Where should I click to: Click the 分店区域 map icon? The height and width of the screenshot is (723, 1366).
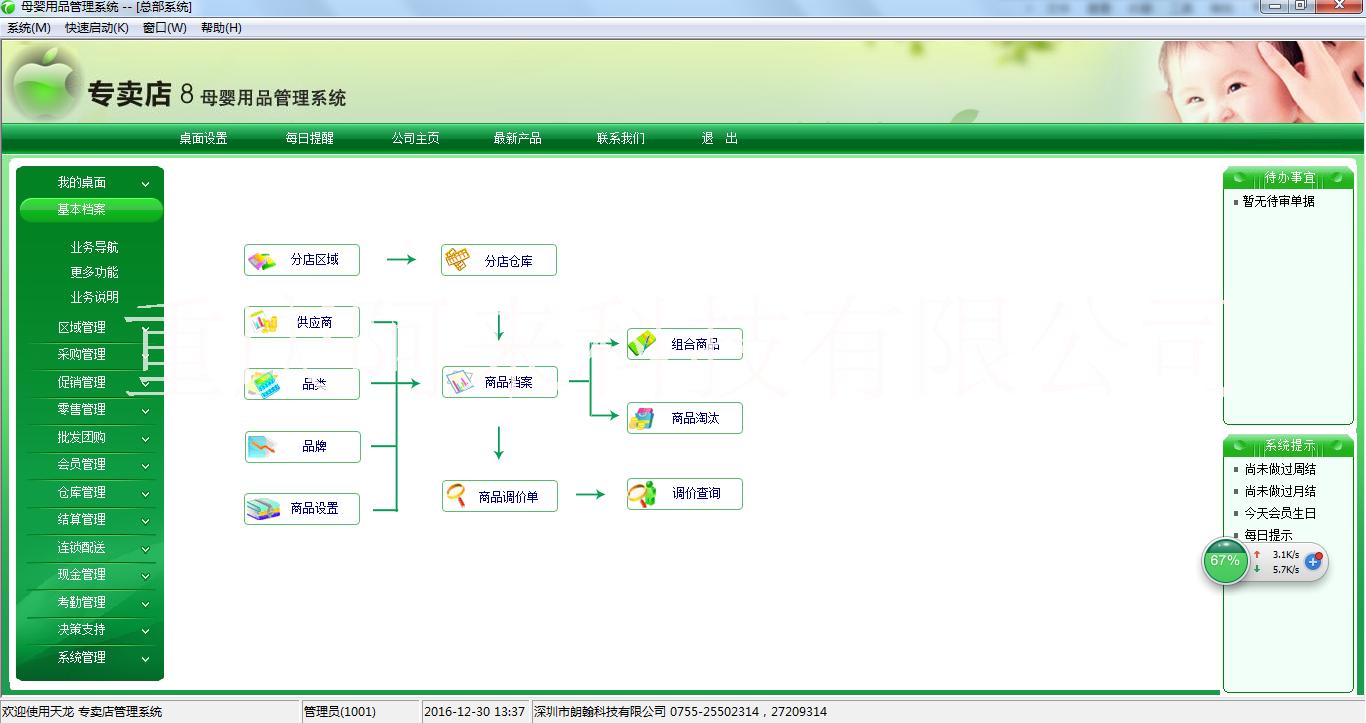click(x=262, y=260)
